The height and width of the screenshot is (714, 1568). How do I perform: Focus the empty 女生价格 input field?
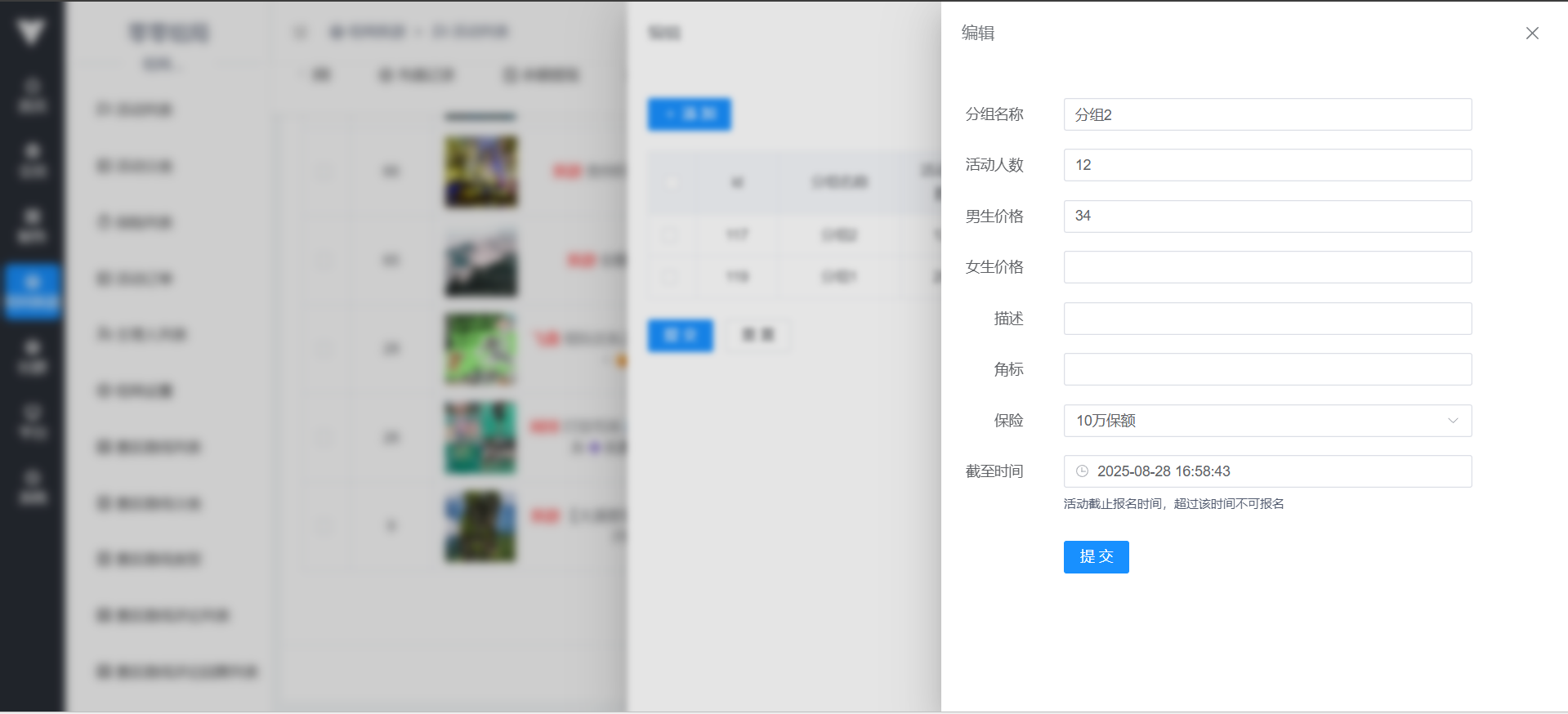tap(1266, 267)
